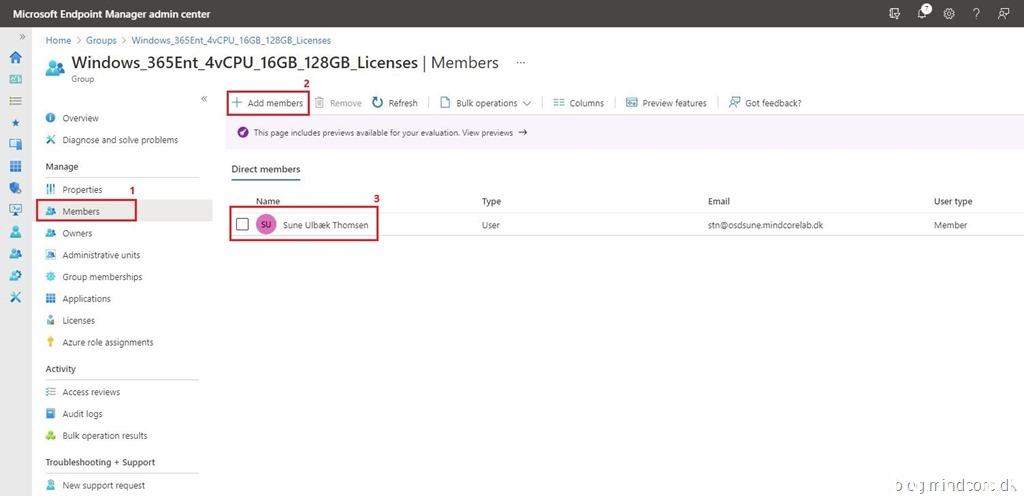Viewport: 1024px width, 496px height.
Task: Sort by the Name column header
Action: click(268, 201)
